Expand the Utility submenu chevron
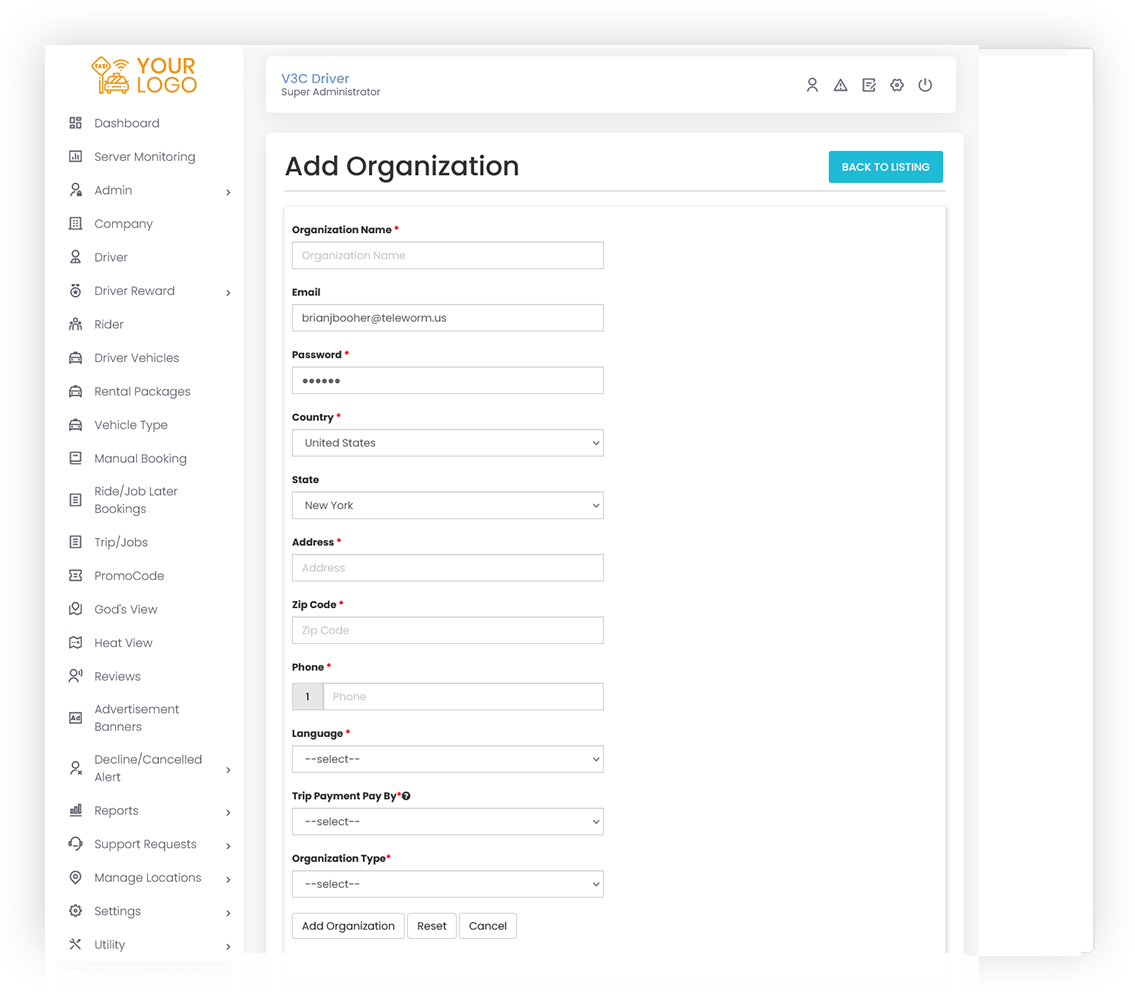 point(228,946)
